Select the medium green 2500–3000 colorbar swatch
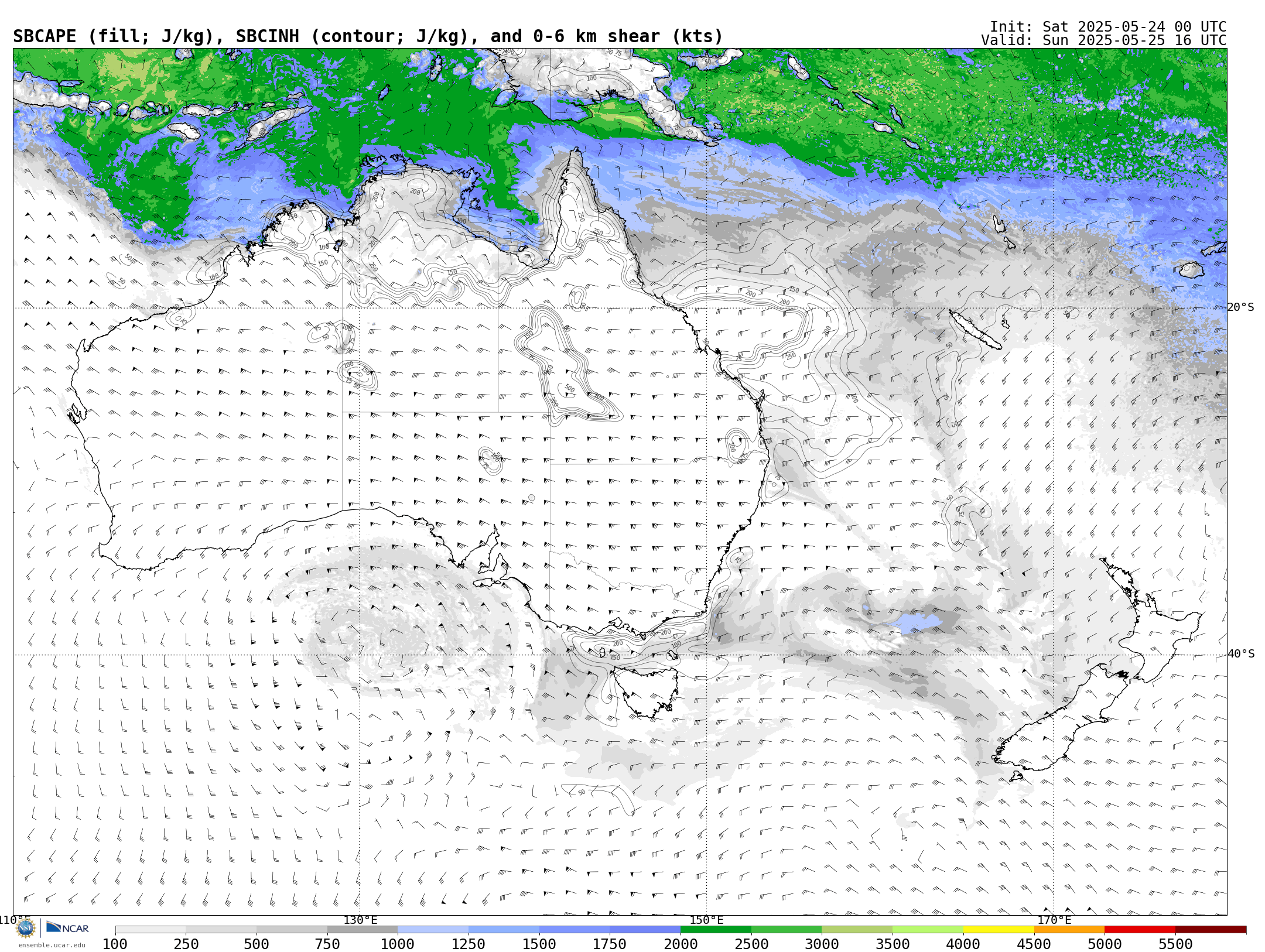This screenshot has height=952, width=1265. point(787,929)
